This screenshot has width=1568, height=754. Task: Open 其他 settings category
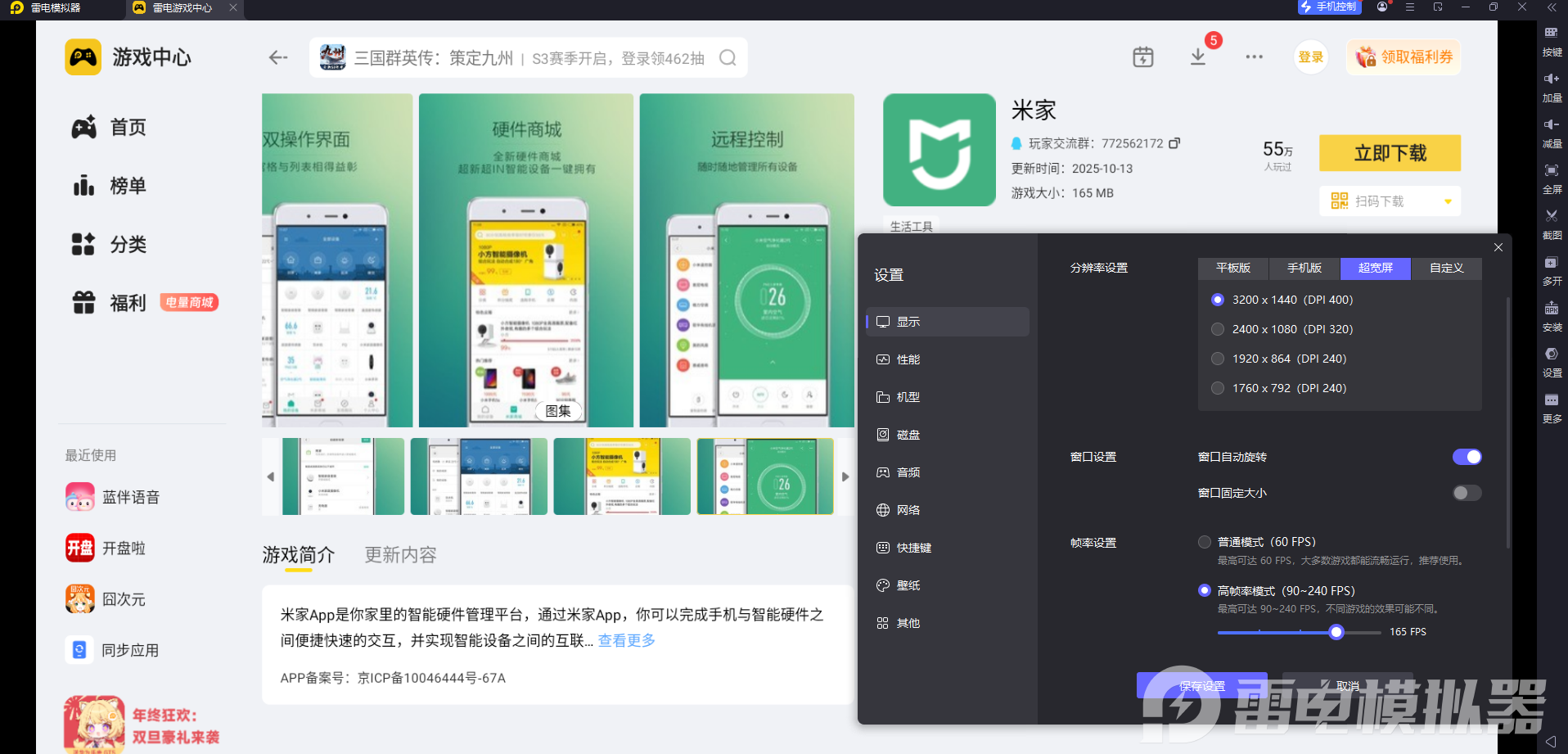[948, 623]
